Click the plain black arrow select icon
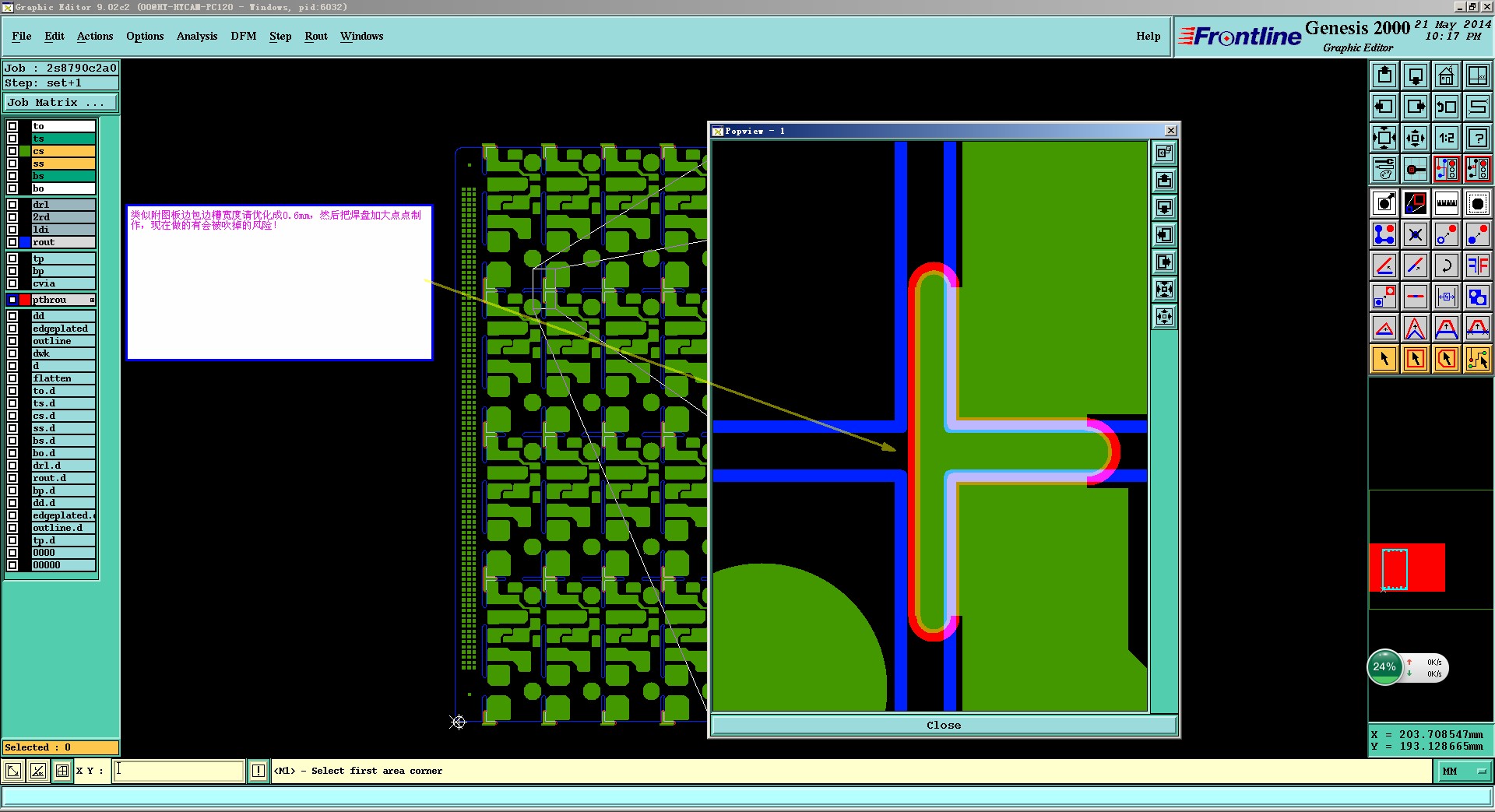 point(1384,359)
